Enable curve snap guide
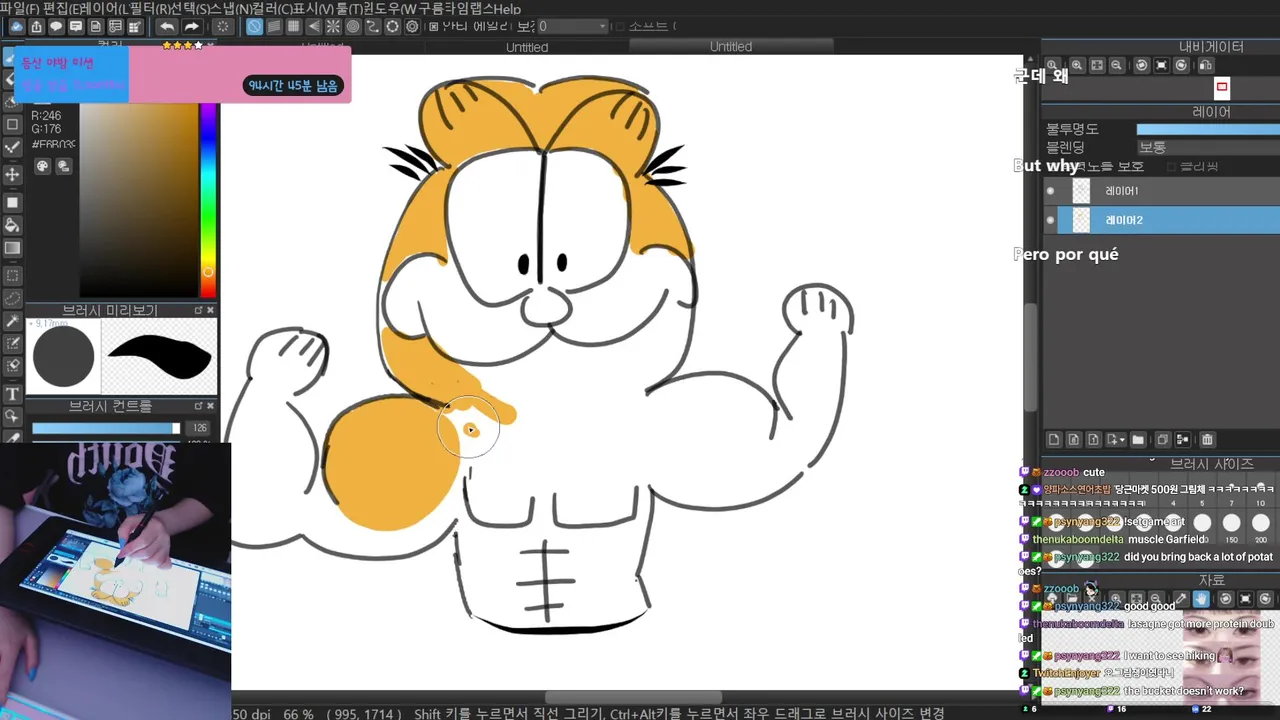 click(373, 27)
